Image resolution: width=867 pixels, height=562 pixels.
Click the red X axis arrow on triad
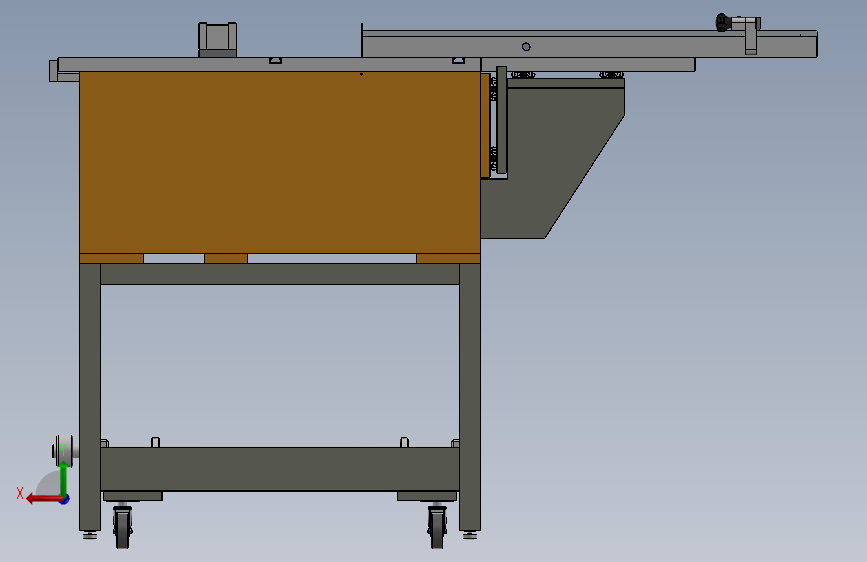tap(44, 499)
